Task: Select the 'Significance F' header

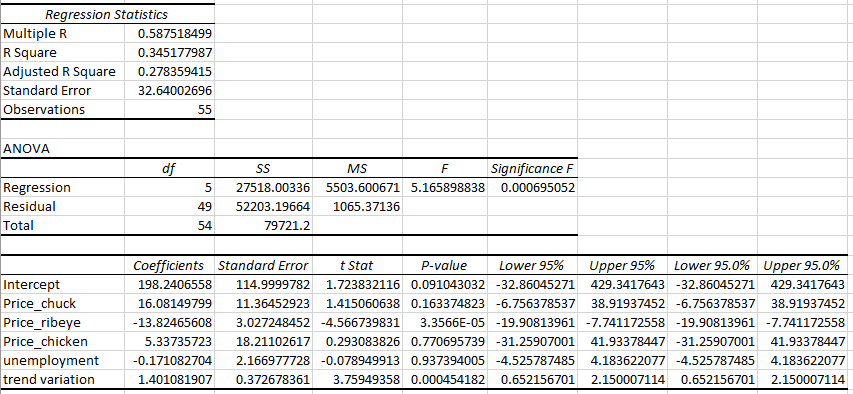Action: pos(533,169)
